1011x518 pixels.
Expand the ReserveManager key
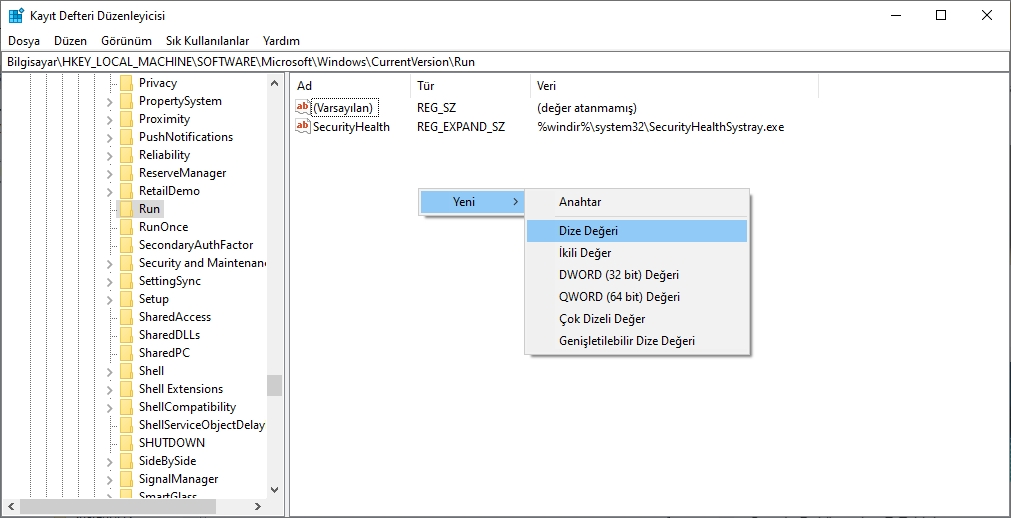coord(110,174)
